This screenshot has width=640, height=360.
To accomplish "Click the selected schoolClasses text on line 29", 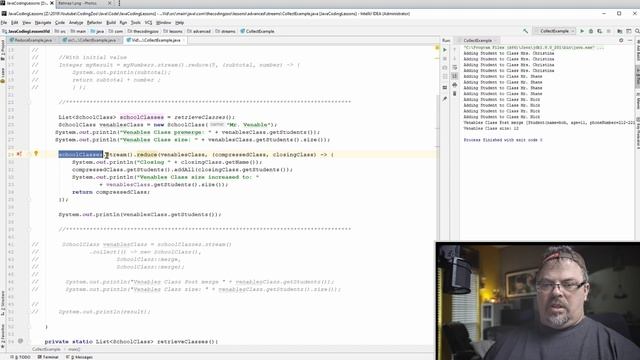I will (81, 155).
